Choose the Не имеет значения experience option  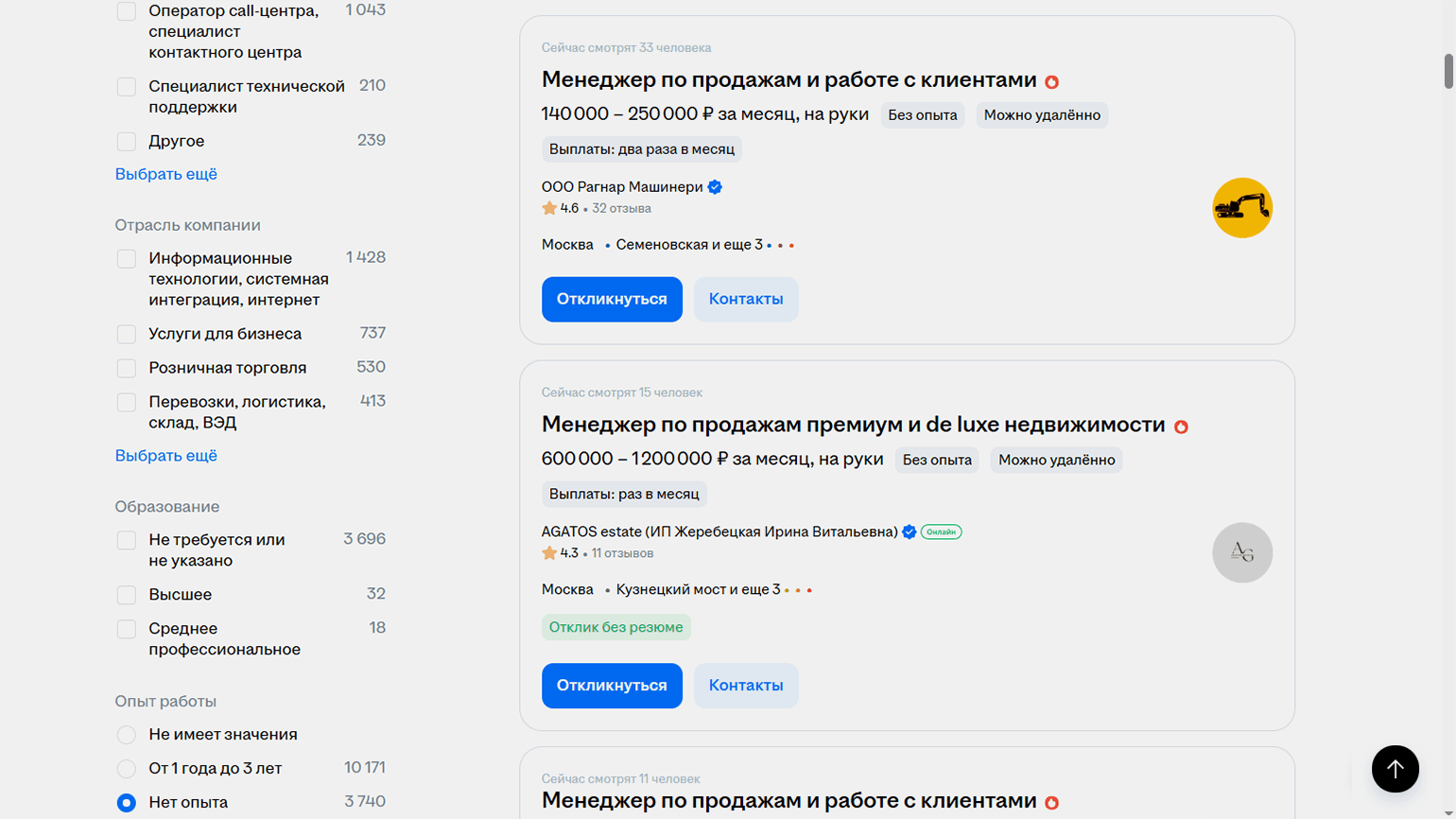point(127,735)
